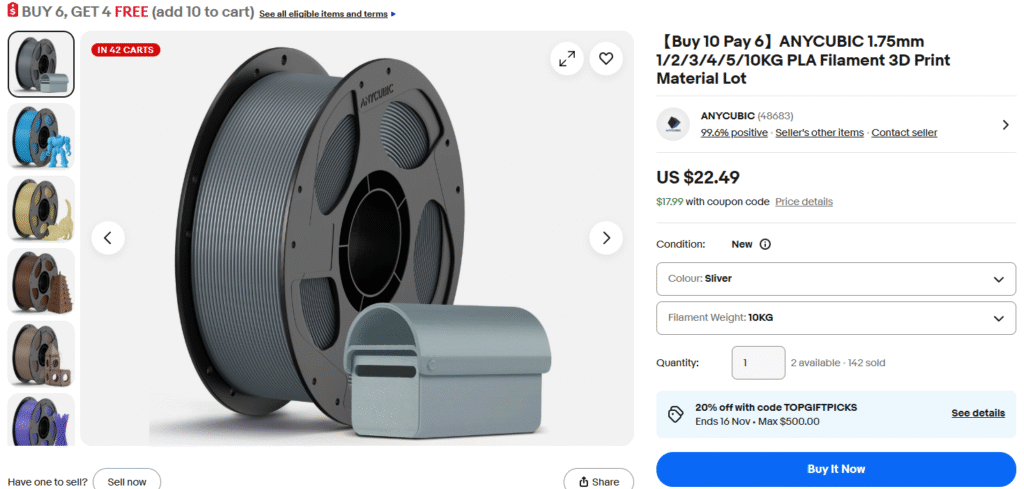The width and height of the screenshot is (1024, 489).
Task: Expand Filament Weight dropdown
Action: 835,318
